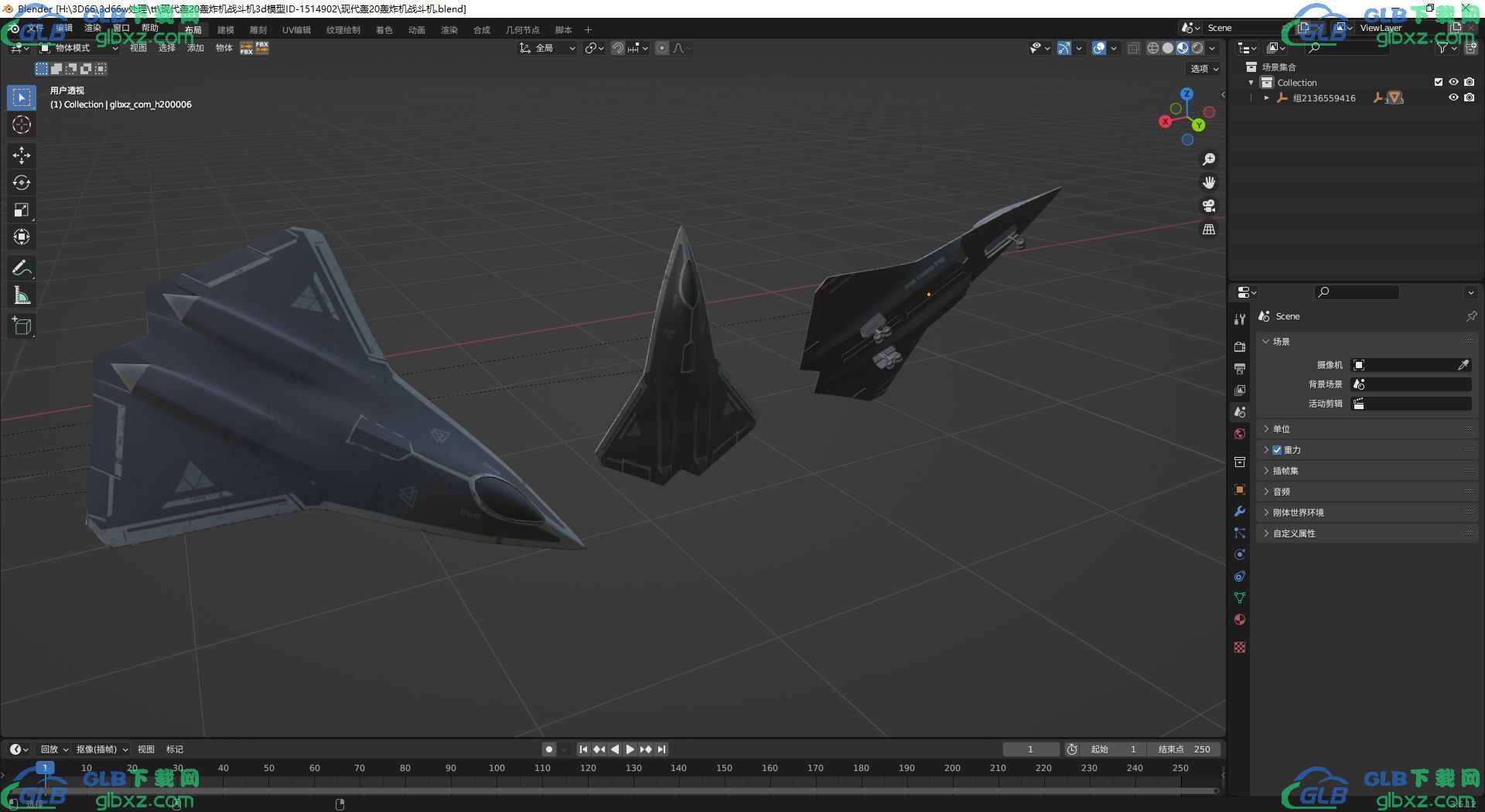The image size is (1485, 812).
Task: Collapse the Collection tree item
Action: tap(1251, 83)
